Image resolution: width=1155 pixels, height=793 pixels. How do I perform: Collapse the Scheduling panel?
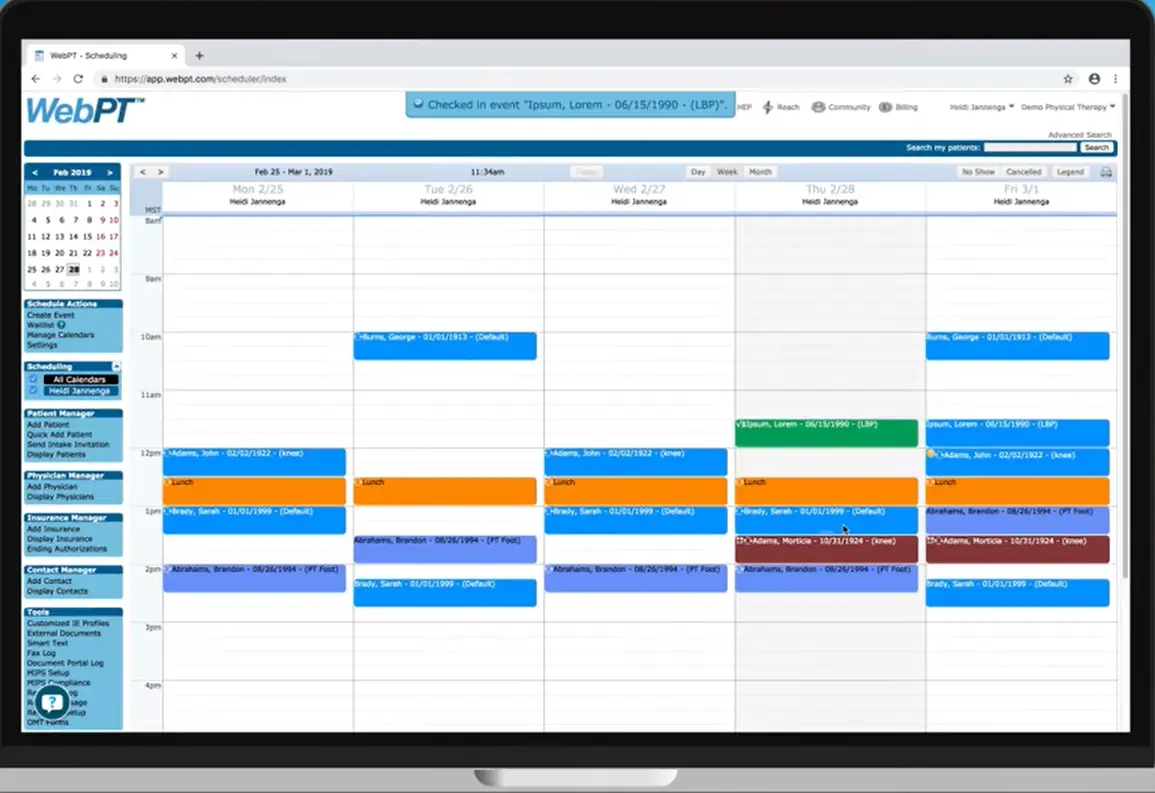point(116,366)
